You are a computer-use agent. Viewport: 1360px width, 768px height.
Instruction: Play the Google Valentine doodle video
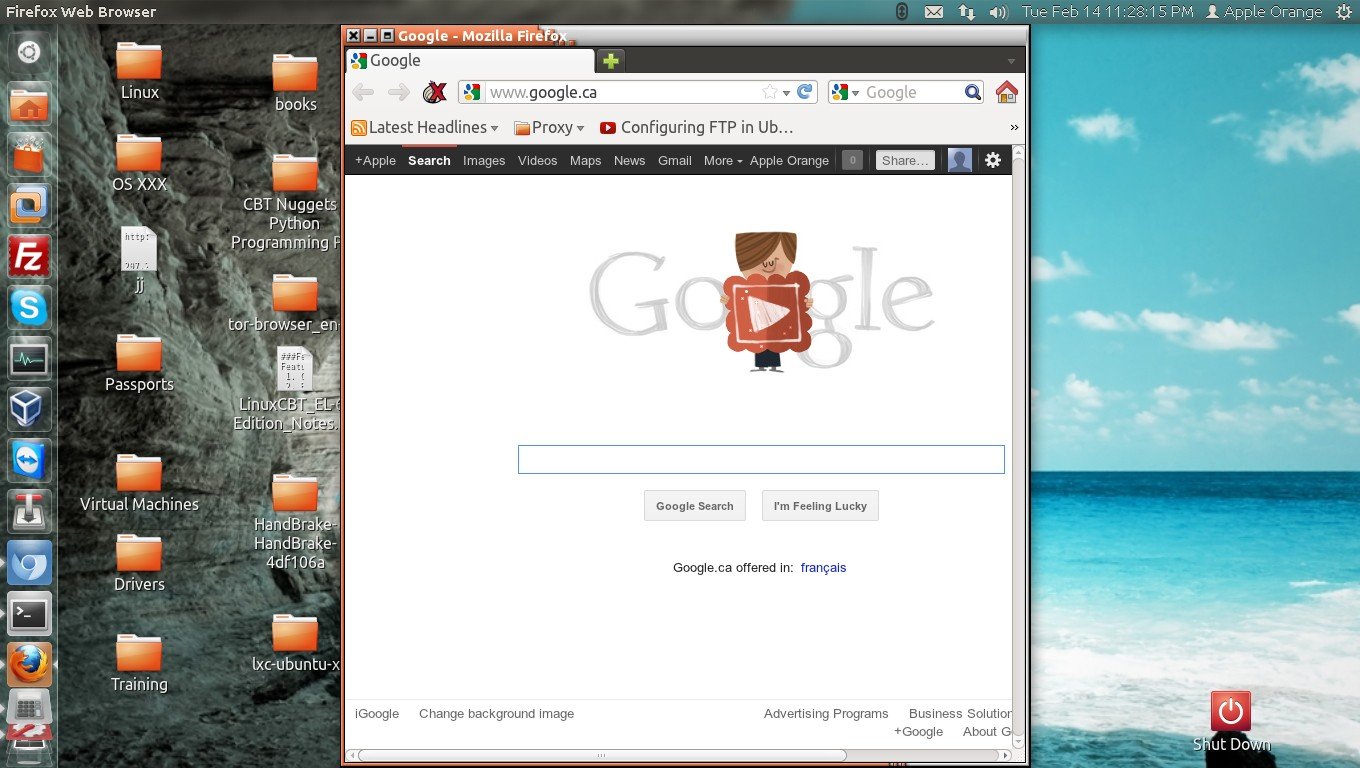[767, 315]
